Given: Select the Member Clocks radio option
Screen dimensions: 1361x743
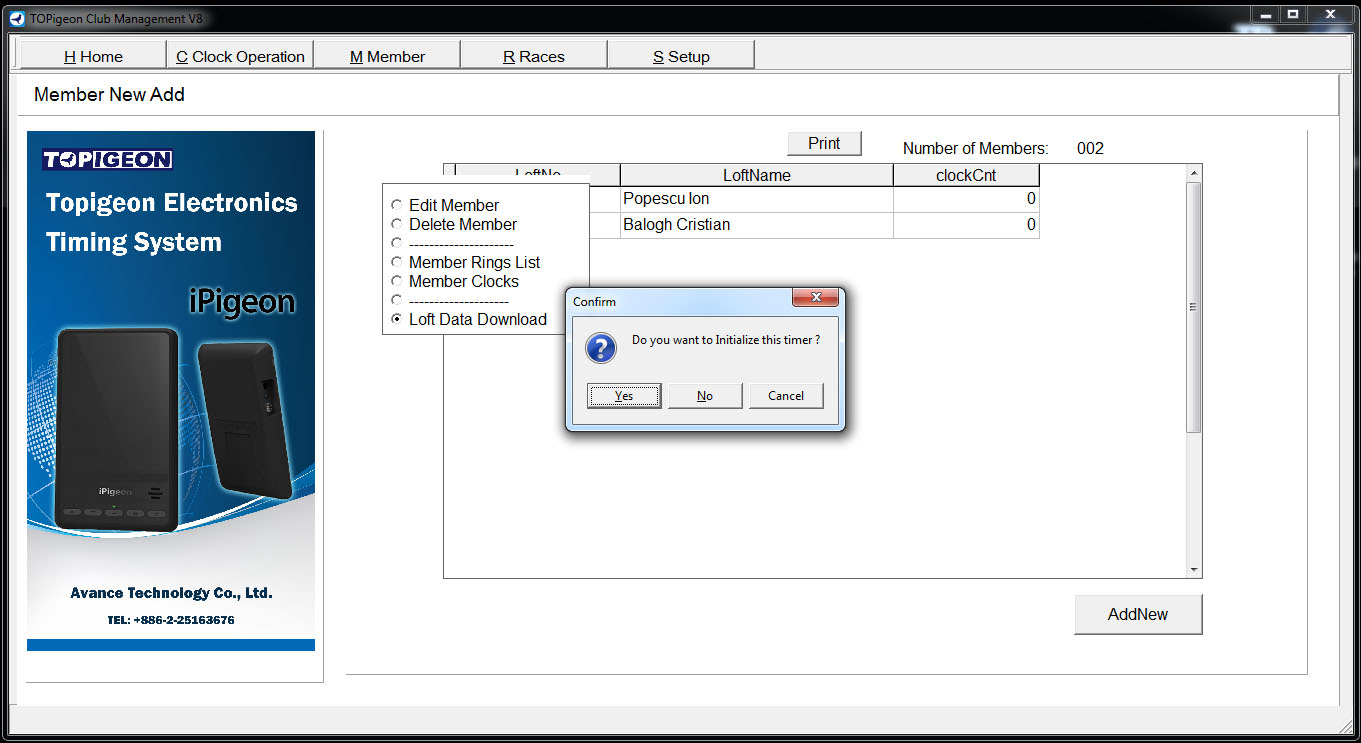Looking at the screenshot, I should [x=397, y=281].
